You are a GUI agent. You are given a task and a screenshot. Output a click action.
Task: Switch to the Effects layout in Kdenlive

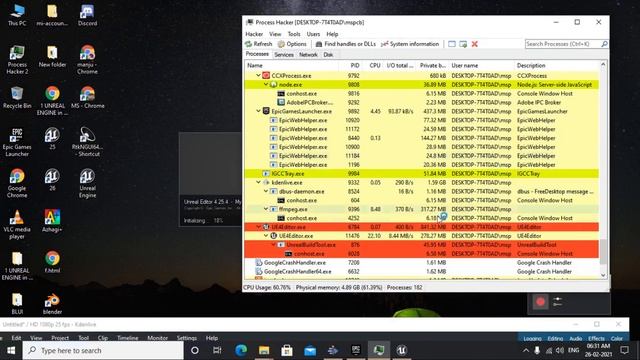[x=596, y=338]
